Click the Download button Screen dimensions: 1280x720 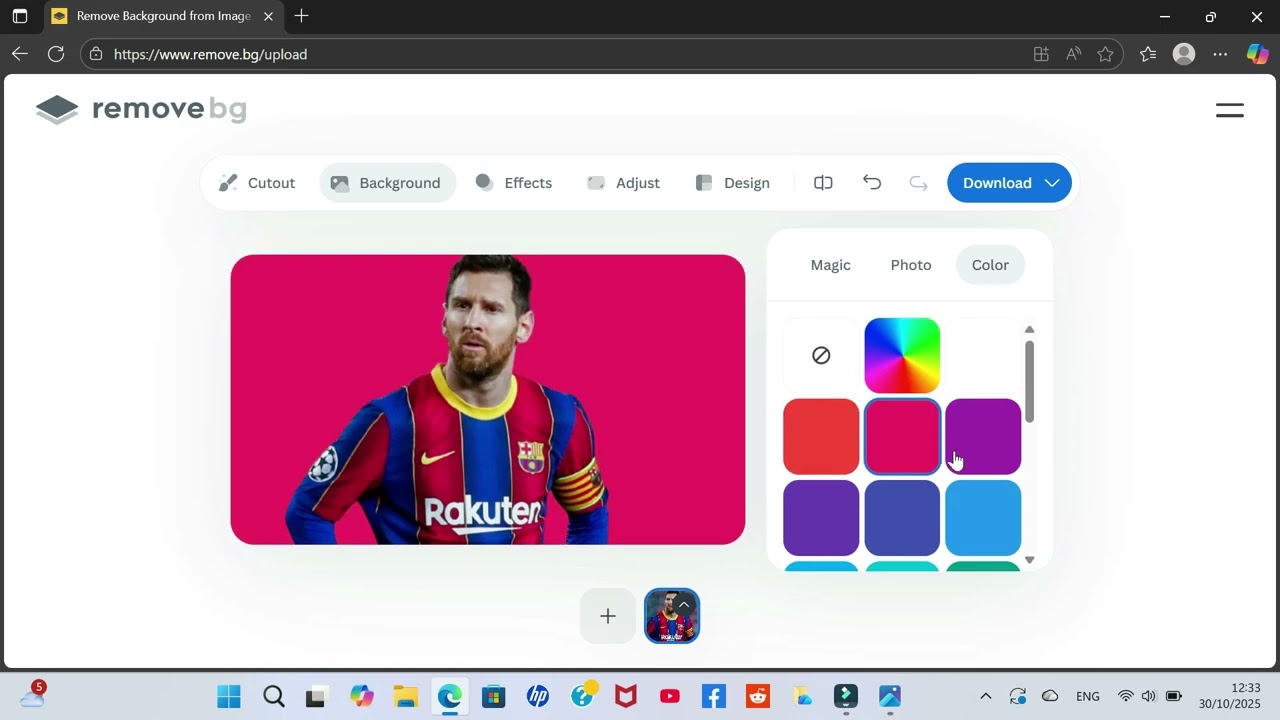tap(1009, 183)
